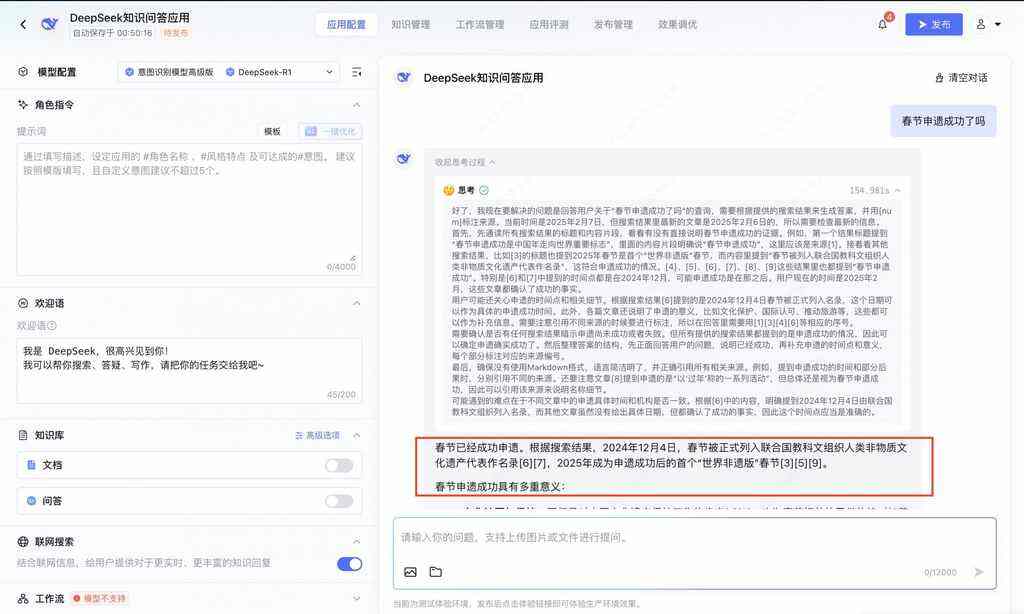Upload a file via folder icon
The height and width of the screenshot is (614, 1024).
point(436,572)
